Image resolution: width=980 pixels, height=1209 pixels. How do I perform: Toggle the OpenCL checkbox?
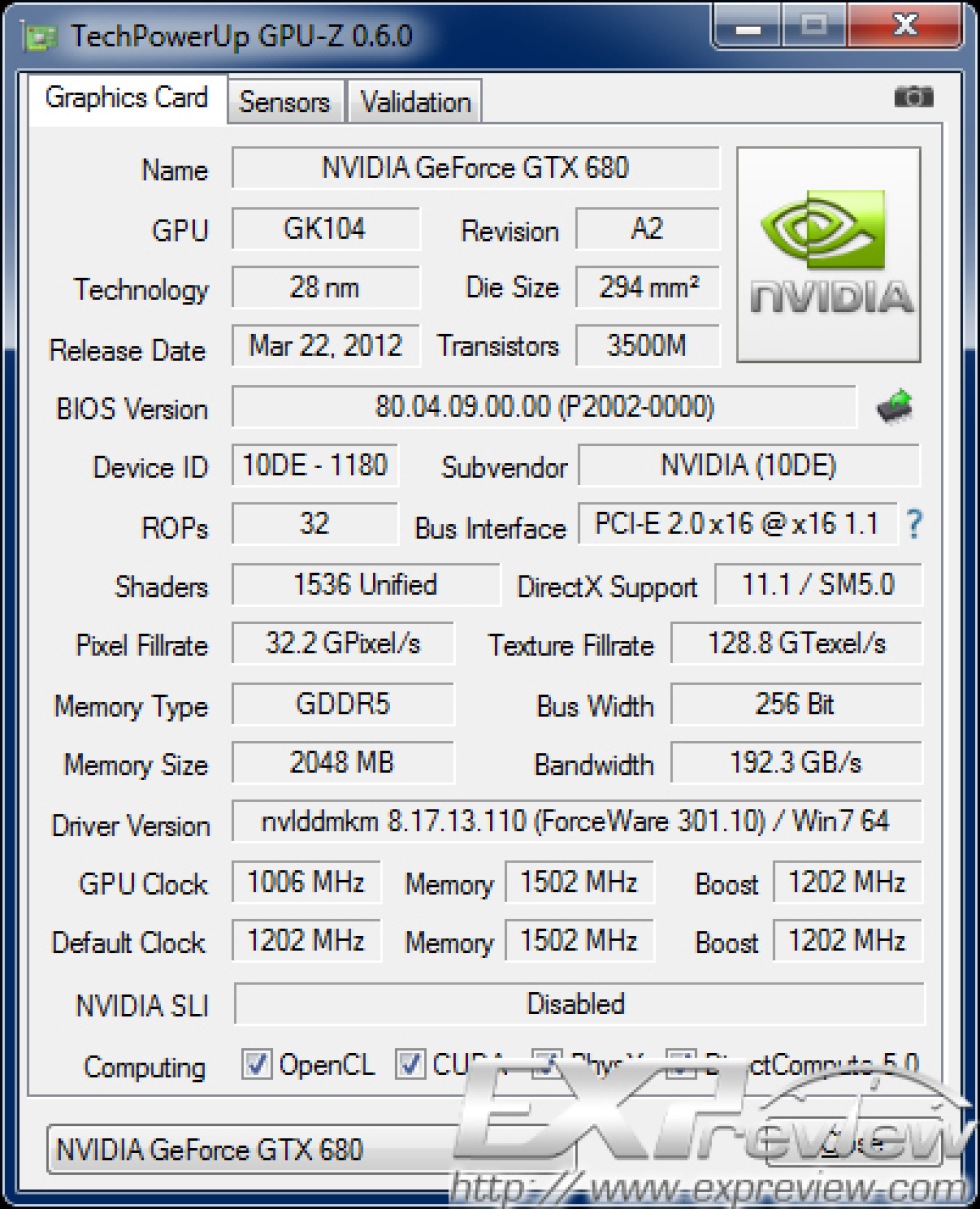click(257, 1065)
